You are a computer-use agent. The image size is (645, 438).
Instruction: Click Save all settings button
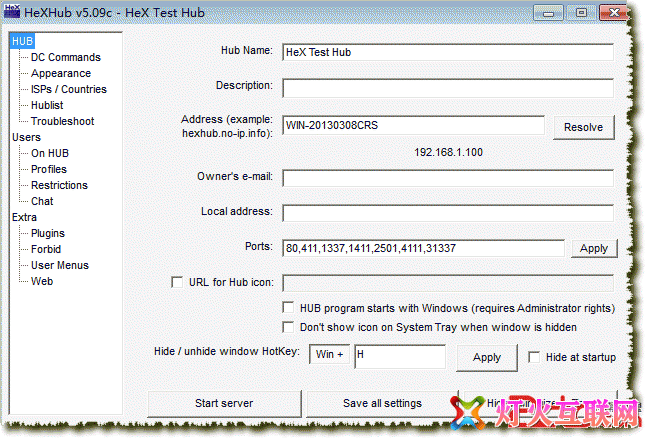382,403
